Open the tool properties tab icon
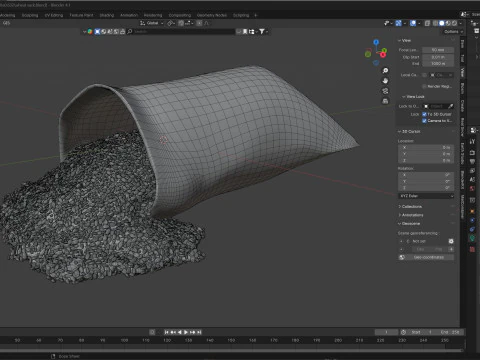This screenshot has height=360, width=480. point(472,142)
